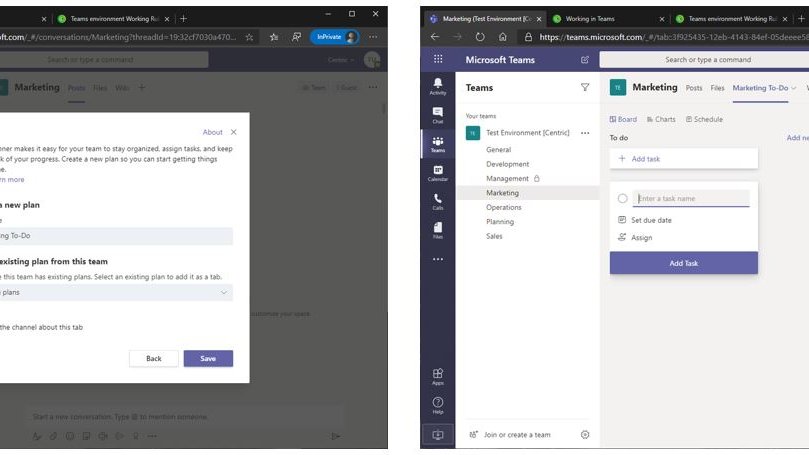The height and width of the screenshot is (455, 809).
Task: Open Activity in right Teams sidebar
Action: [438, 86]
